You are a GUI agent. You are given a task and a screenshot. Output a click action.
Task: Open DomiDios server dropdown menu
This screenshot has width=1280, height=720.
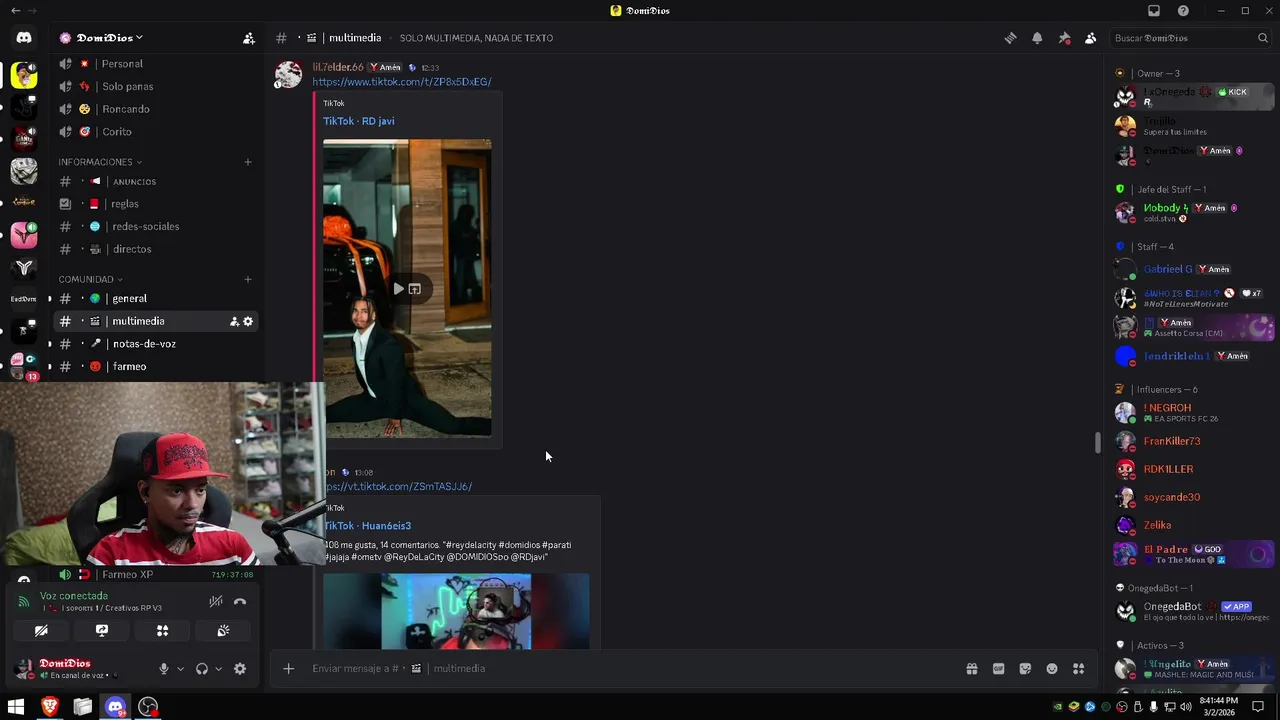109,38
